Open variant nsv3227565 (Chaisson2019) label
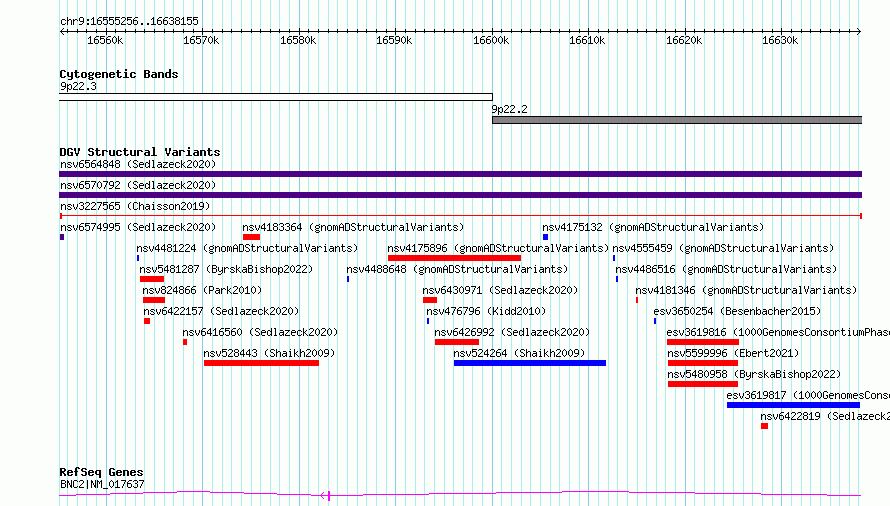The width and height of the screenshot is (890, 506). click(135, 206)
